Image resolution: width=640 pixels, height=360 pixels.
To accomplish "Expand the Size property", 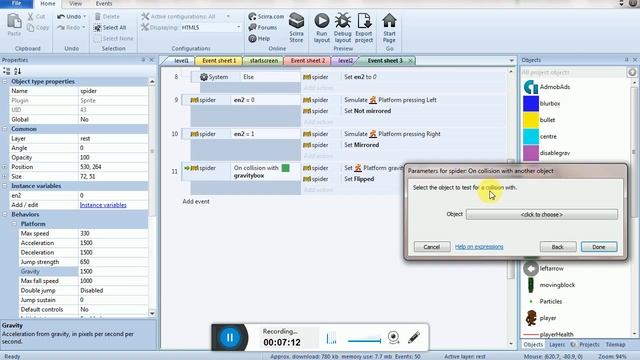I will pos(5,176).
